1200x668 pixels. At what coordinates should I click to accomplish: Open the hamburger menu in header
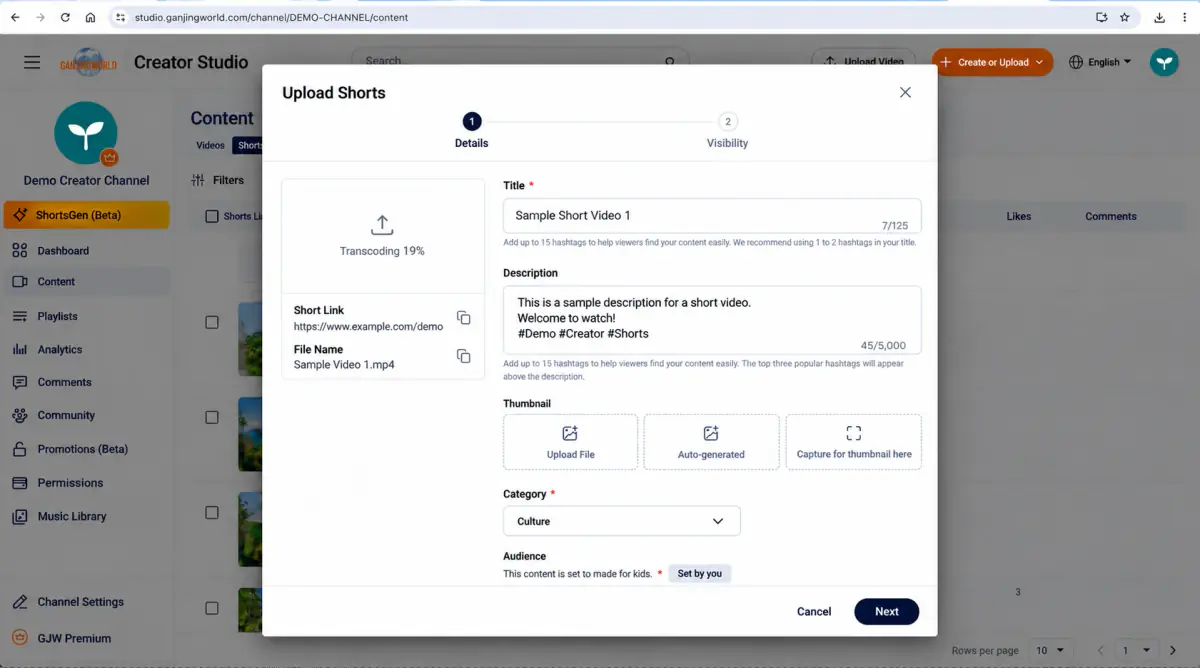32,62
